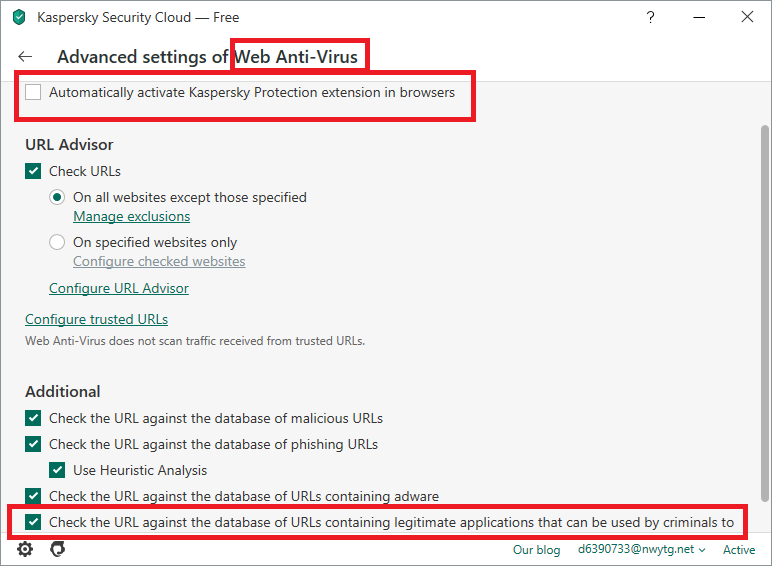Image resolution: width=772 pixels, height=566 pixels.
Task: Toggle legitimate applications URL database check
Action: coord(34,522)
